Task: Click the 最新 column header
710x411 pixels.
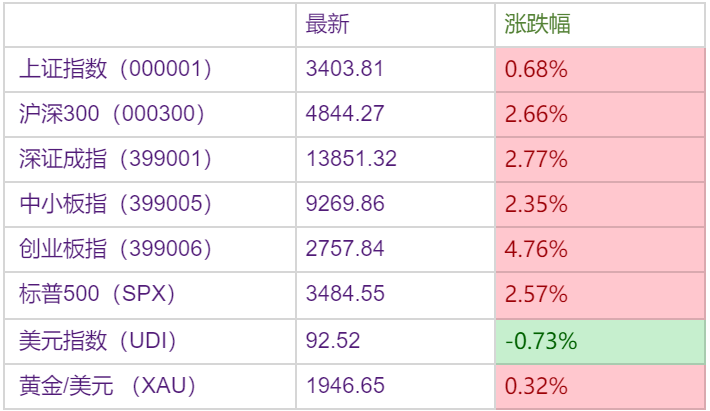Action: click(327, 24)
